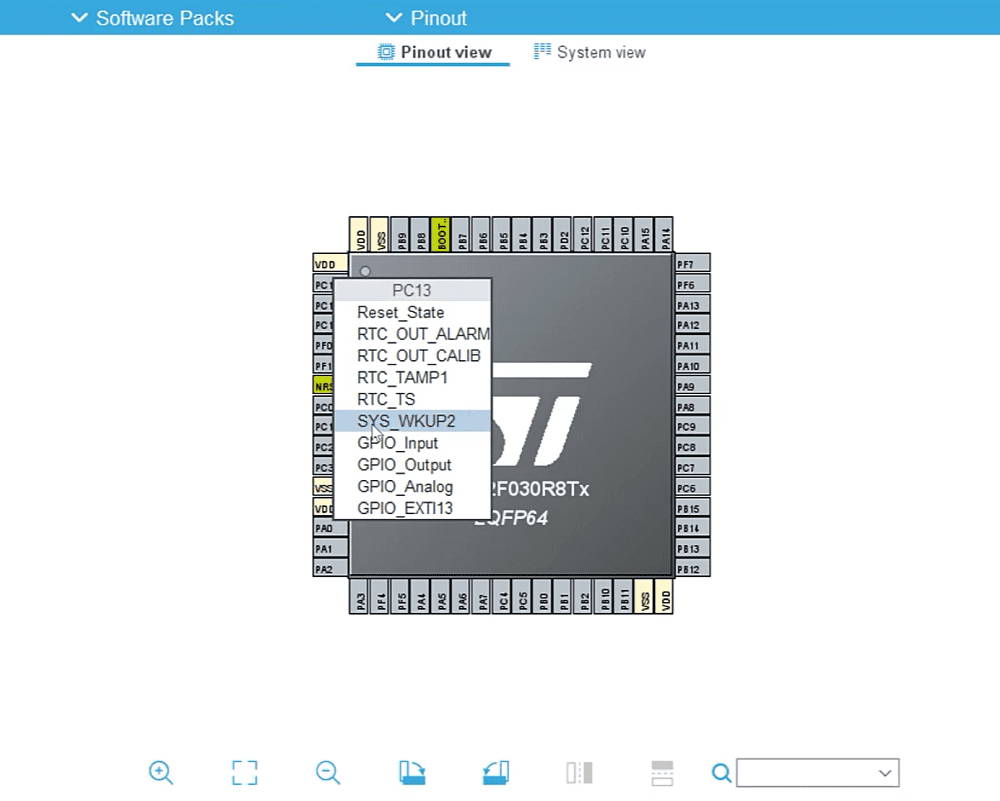The height and width of the screenshot is (801, 1000).
Task: Set PC13 to SYS_WKUP2
Action: pos(413,421)
